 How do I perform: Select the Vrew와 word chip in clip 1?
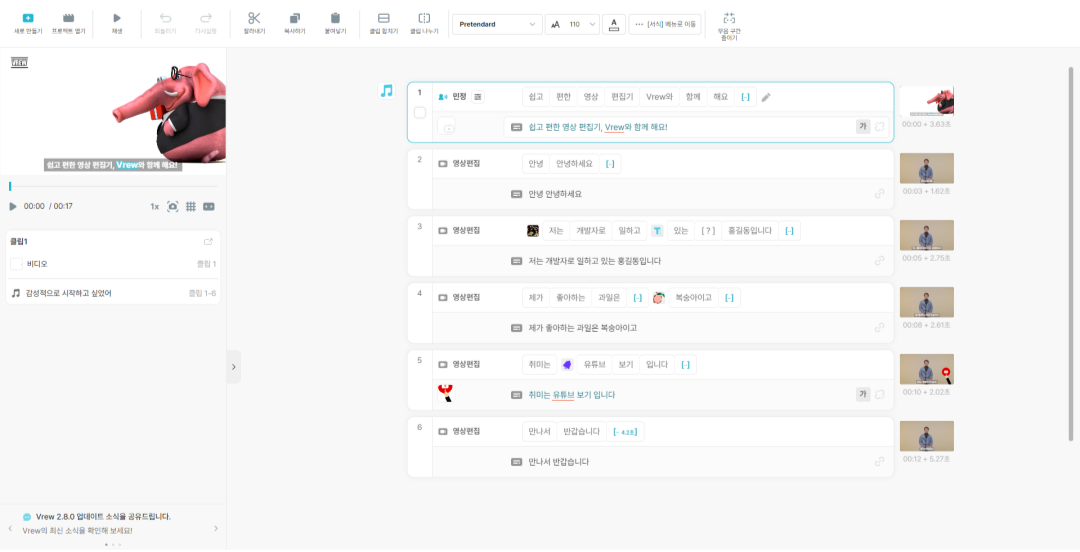[x=659, y=97]
